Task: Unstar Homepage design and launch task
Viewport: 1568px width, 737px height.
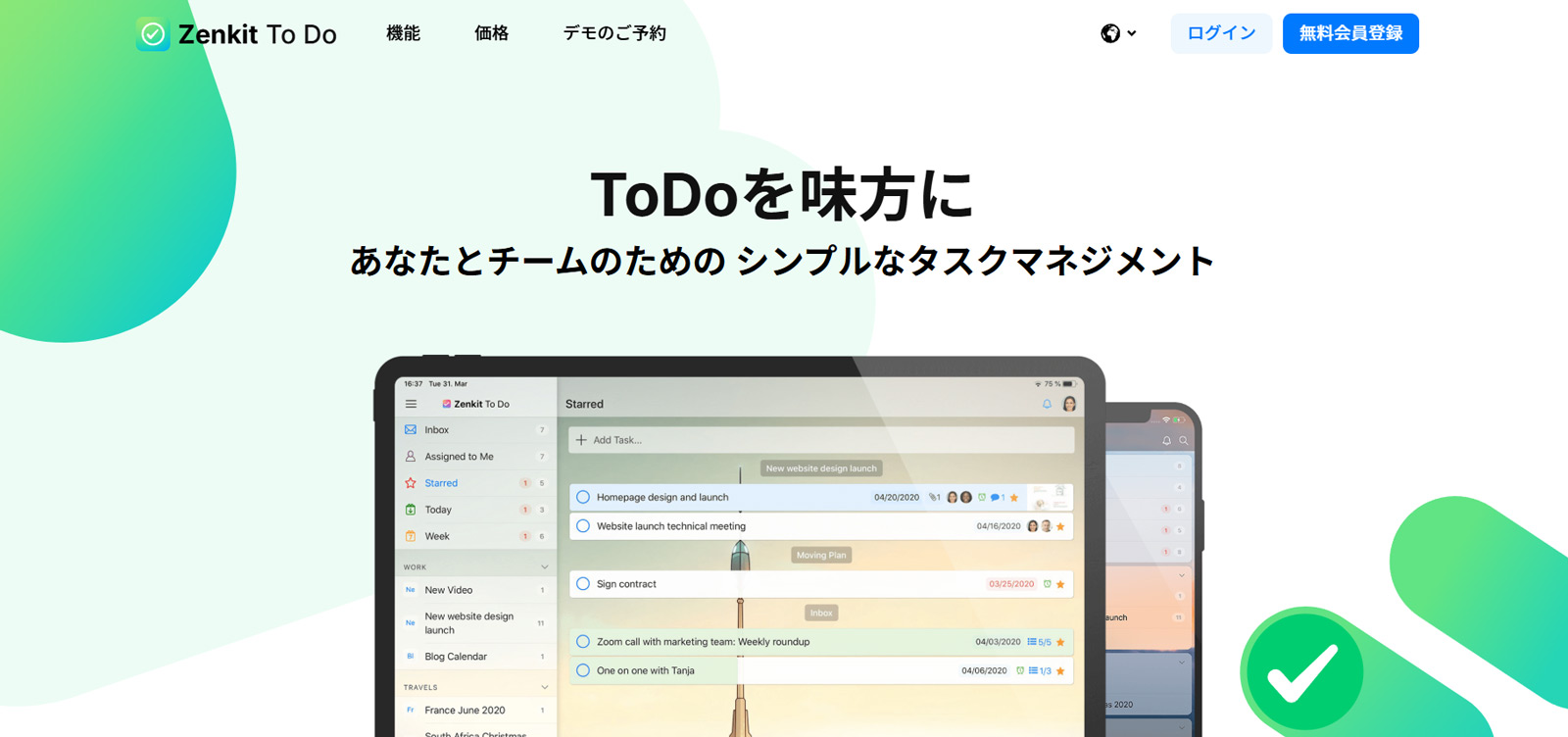Action: tap(1014, 498)
